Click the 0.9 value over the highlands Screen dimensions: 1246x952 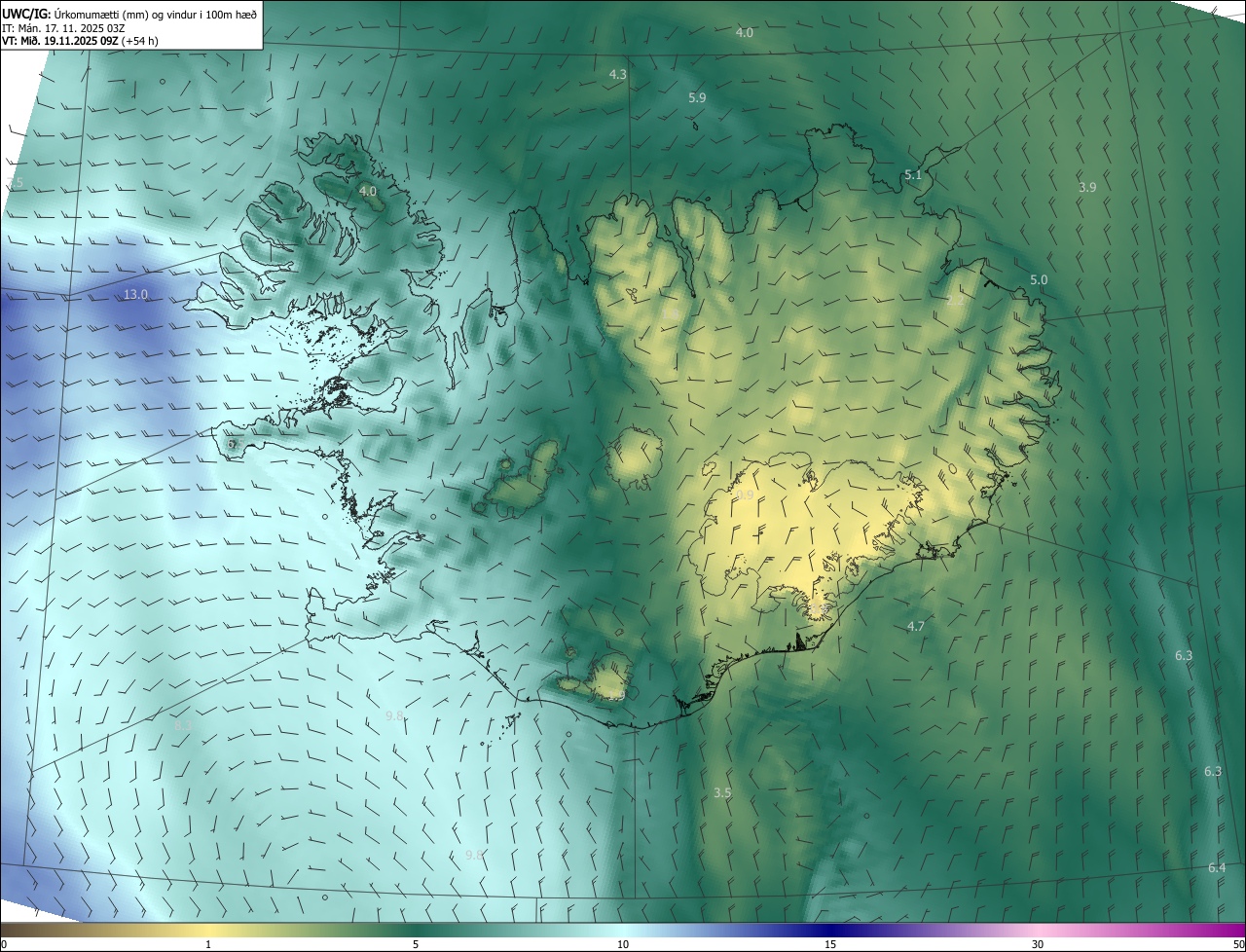[745, 495]
